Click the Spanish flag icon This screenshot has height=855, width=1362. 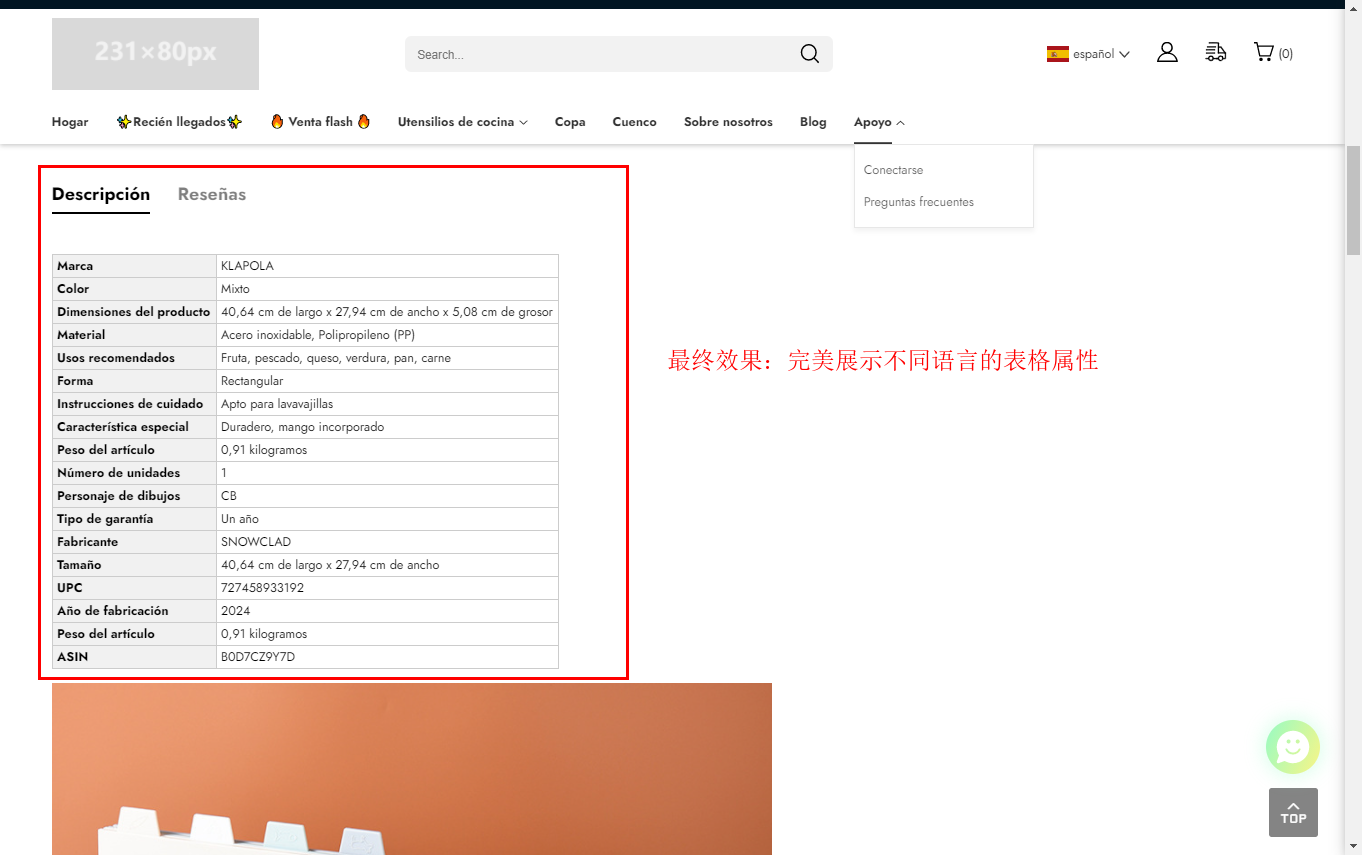pos(1057,54)
